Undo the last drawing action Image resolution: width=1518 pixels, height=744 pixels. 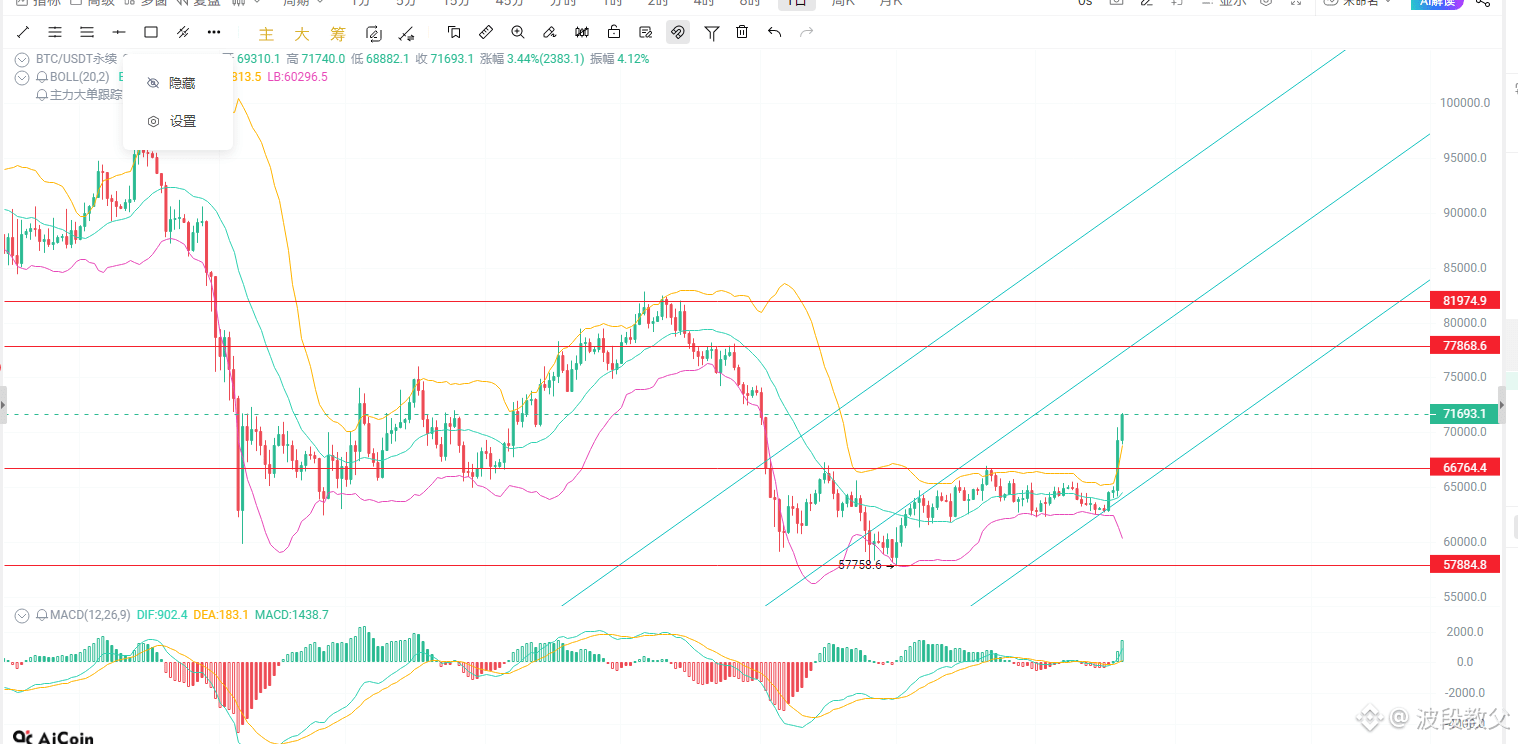click(774, 32)
